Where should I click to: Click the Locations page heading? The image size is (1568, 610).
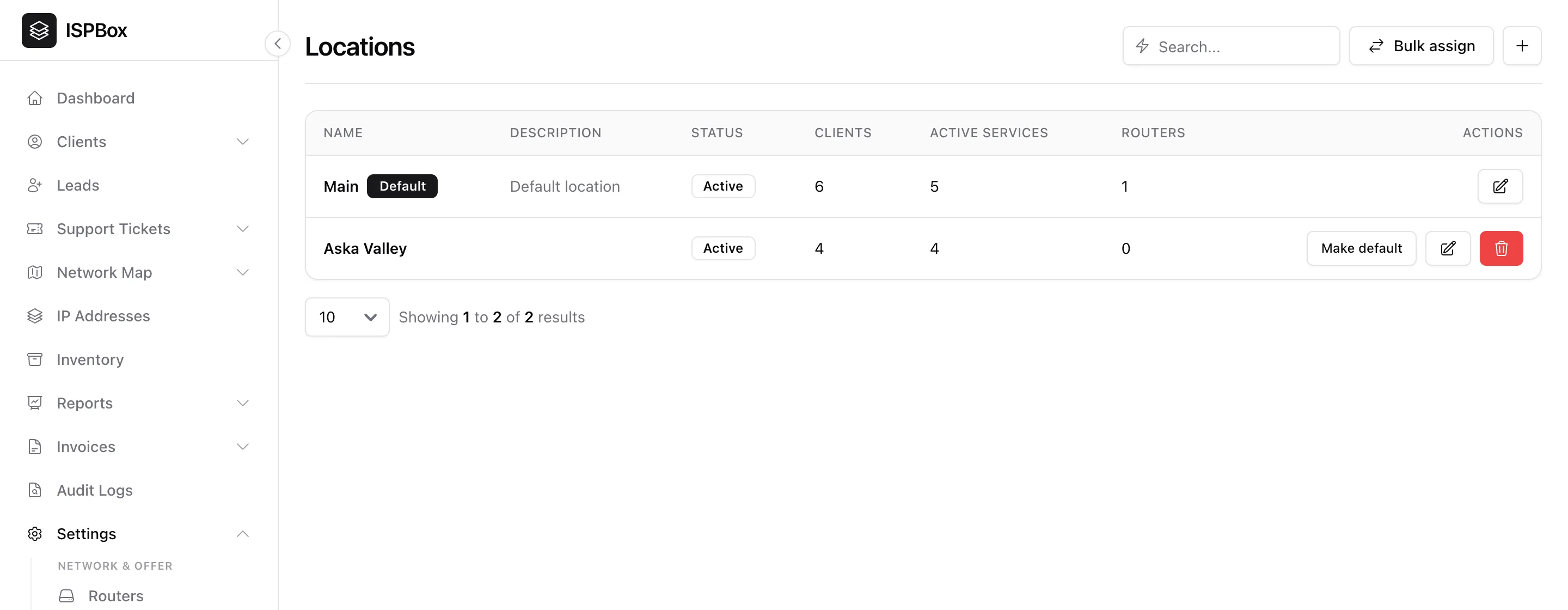point(360,46)
